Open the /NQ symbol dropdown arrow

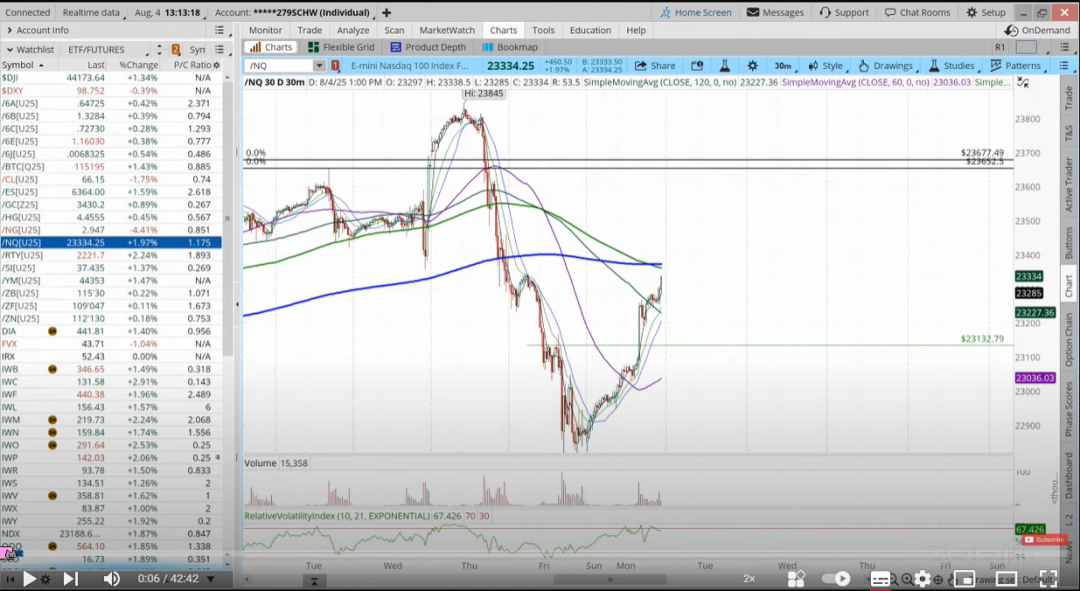[x=319, y=65]
